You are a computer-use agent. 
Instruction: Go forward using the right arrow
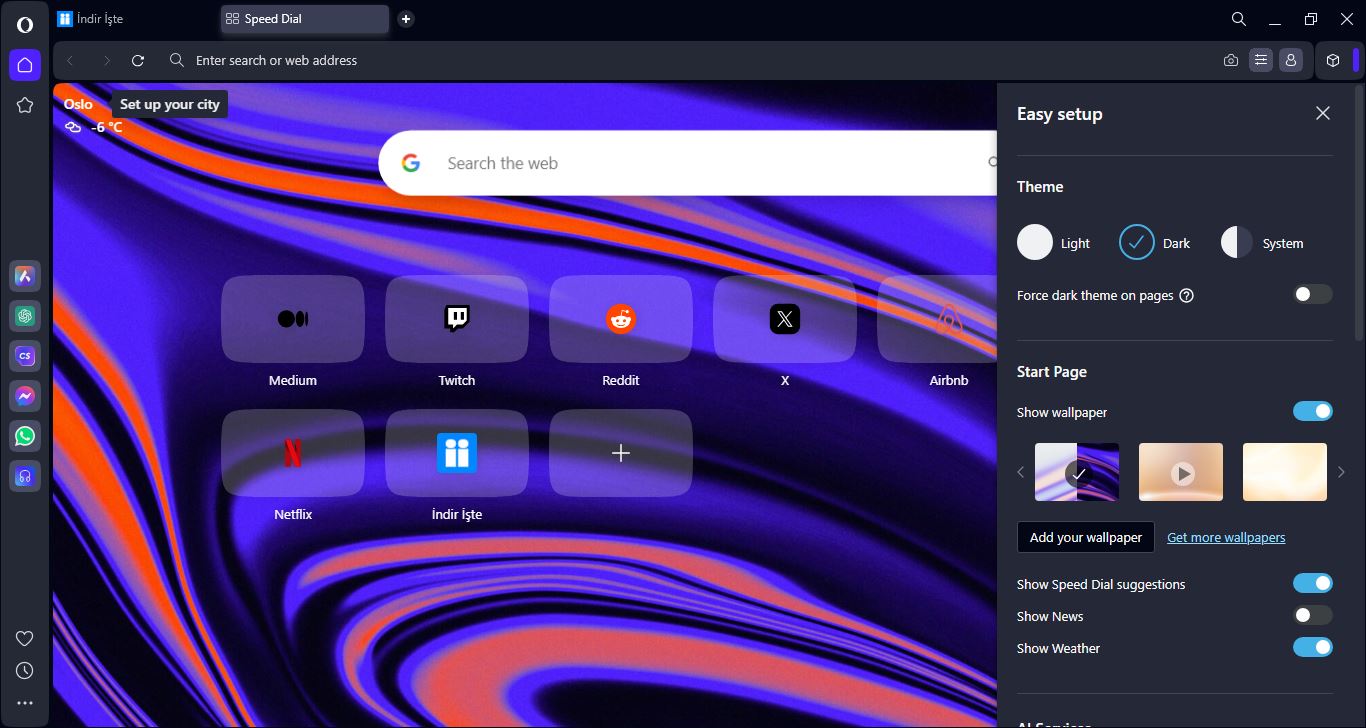(106, 61)
